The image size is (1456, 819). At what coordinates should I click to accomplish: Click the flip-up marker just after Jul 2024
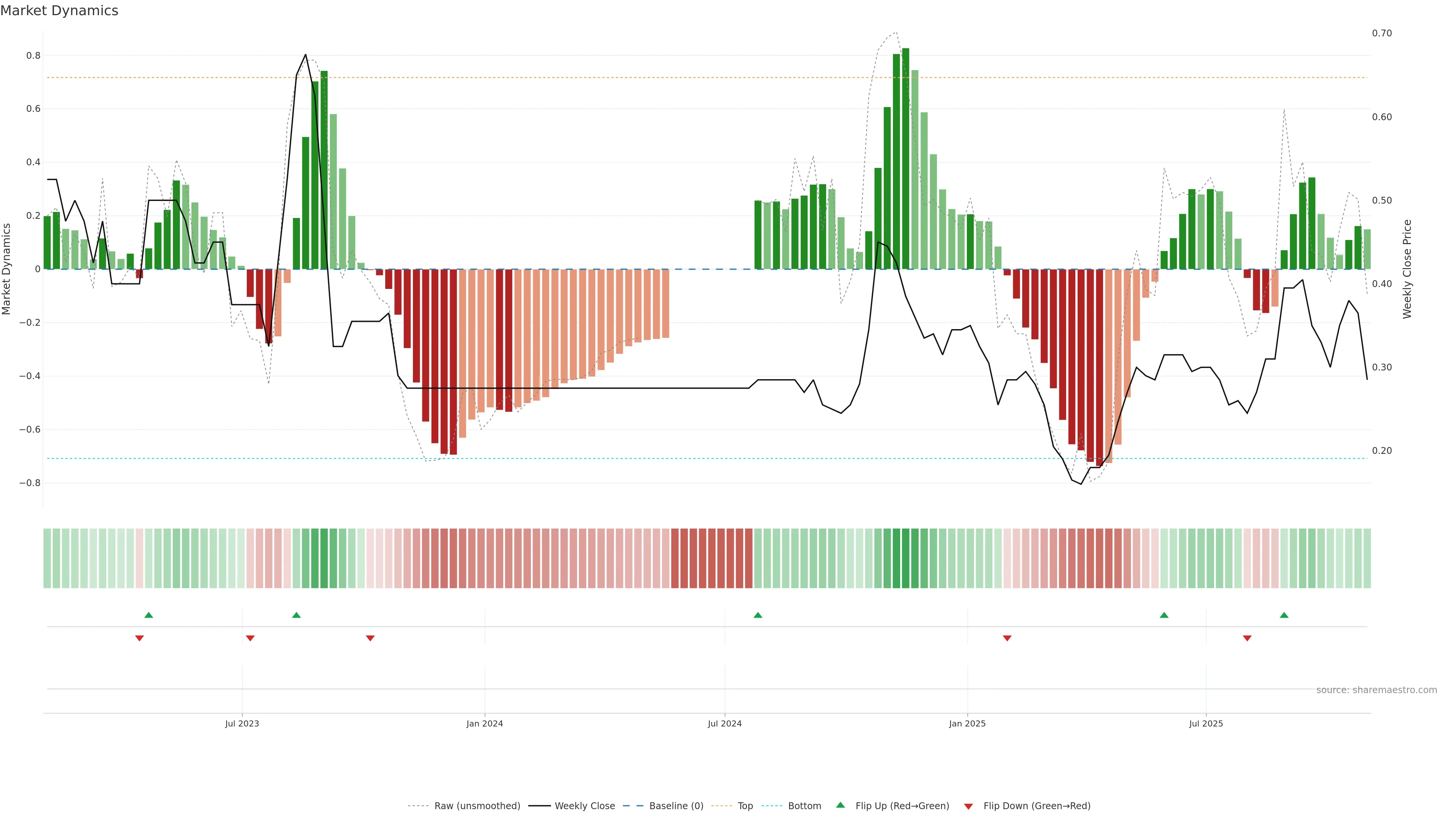[758, 615]
